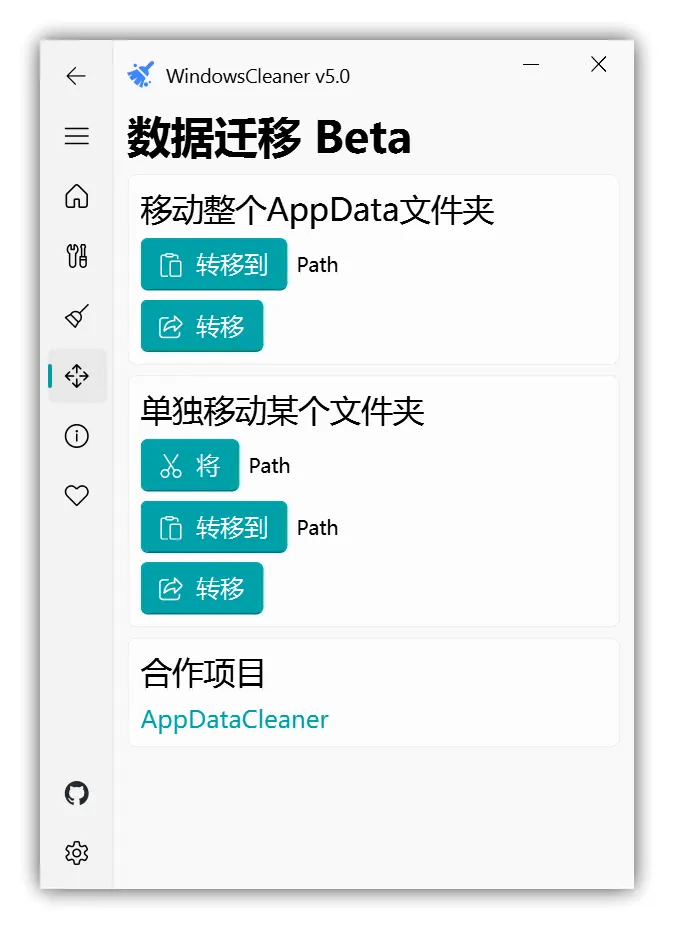Open the hamburger navigation menu
674x929 pixels.
(76, 136)
